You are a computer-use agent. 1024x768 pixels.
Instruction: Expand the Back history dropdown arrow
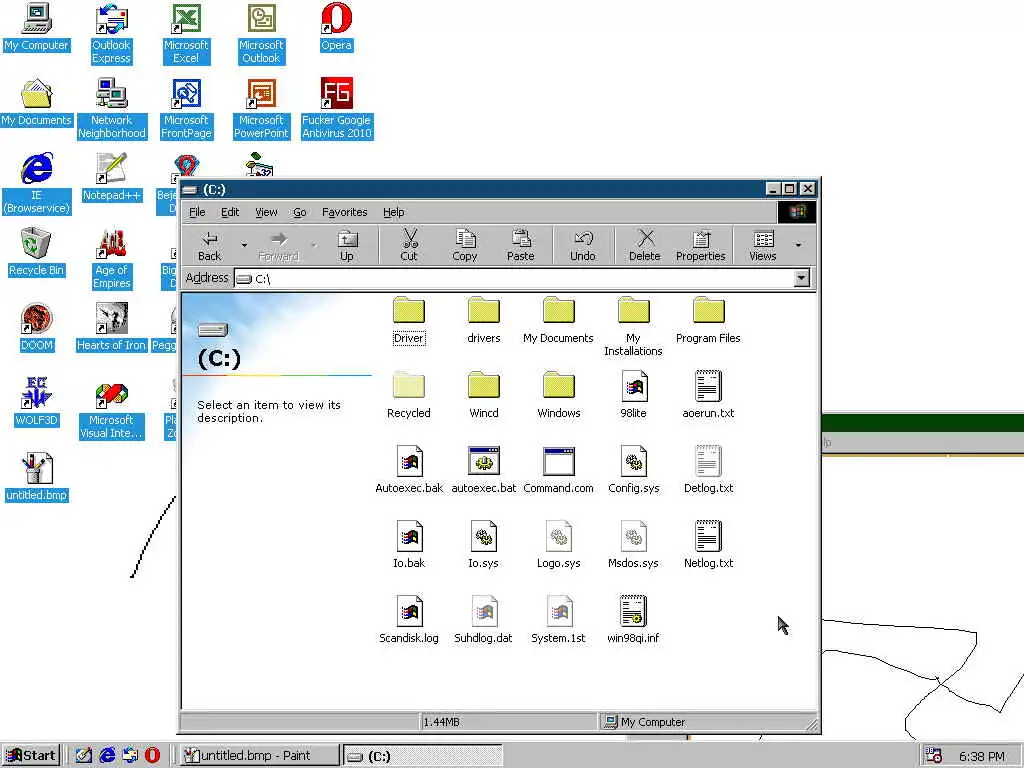pos(244,246)
